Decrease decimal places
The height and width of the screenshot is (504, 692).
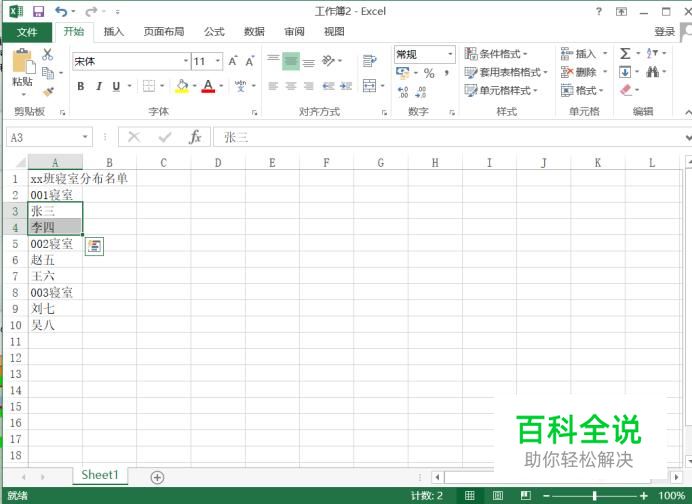(x=421, y=92)
